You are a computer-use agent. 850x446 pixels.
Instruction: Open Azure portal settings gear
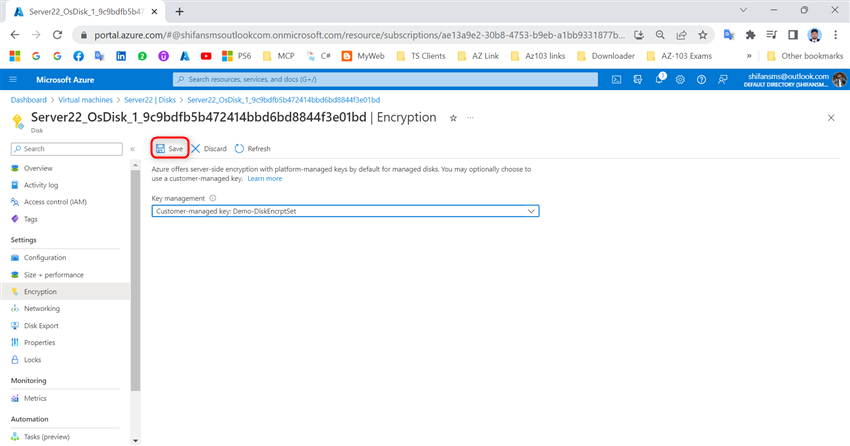click(680, 80)
